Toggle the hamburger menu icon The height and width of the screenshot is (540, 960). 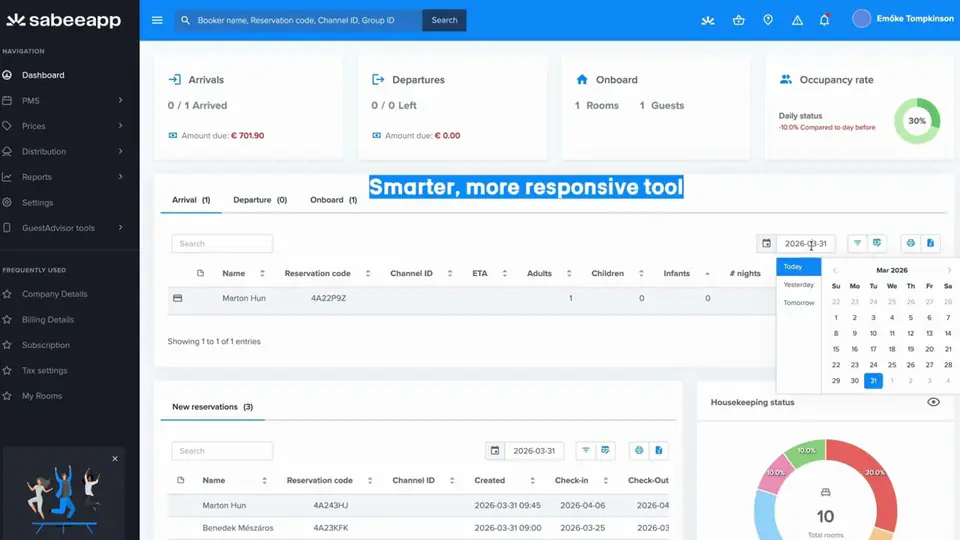click(157, 20)
